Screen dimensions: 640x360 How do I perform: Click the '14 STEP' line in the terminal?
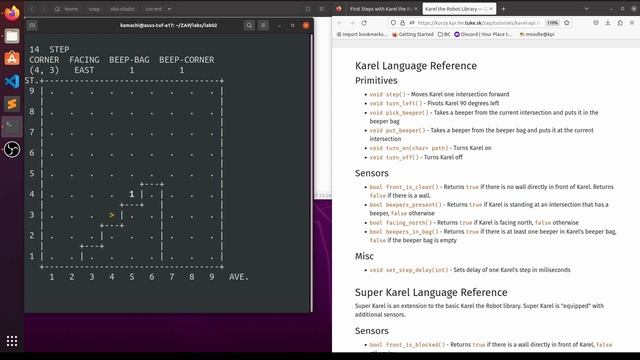click(x=49, y=49)
